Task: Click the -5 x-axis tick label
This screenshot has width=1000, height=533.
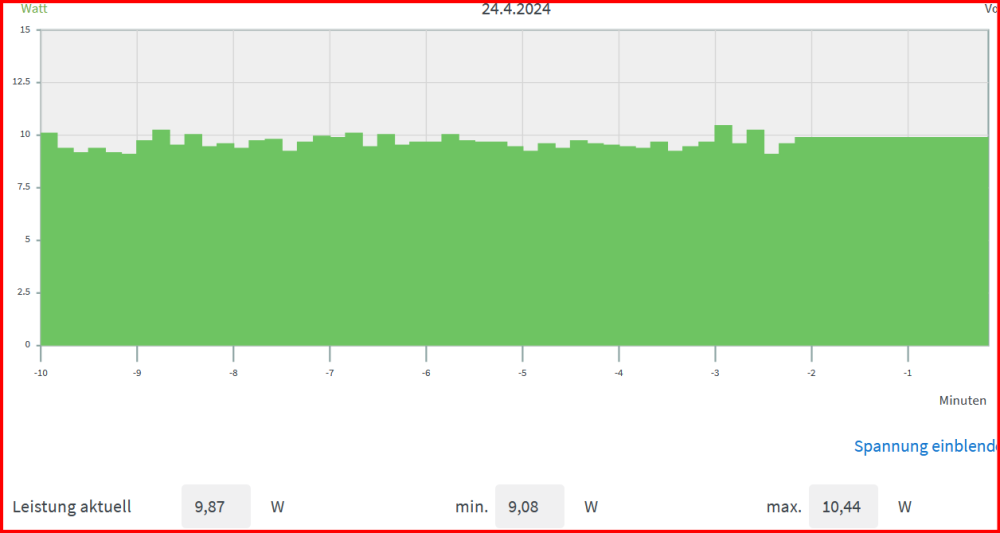Action: tap(522, 372)
